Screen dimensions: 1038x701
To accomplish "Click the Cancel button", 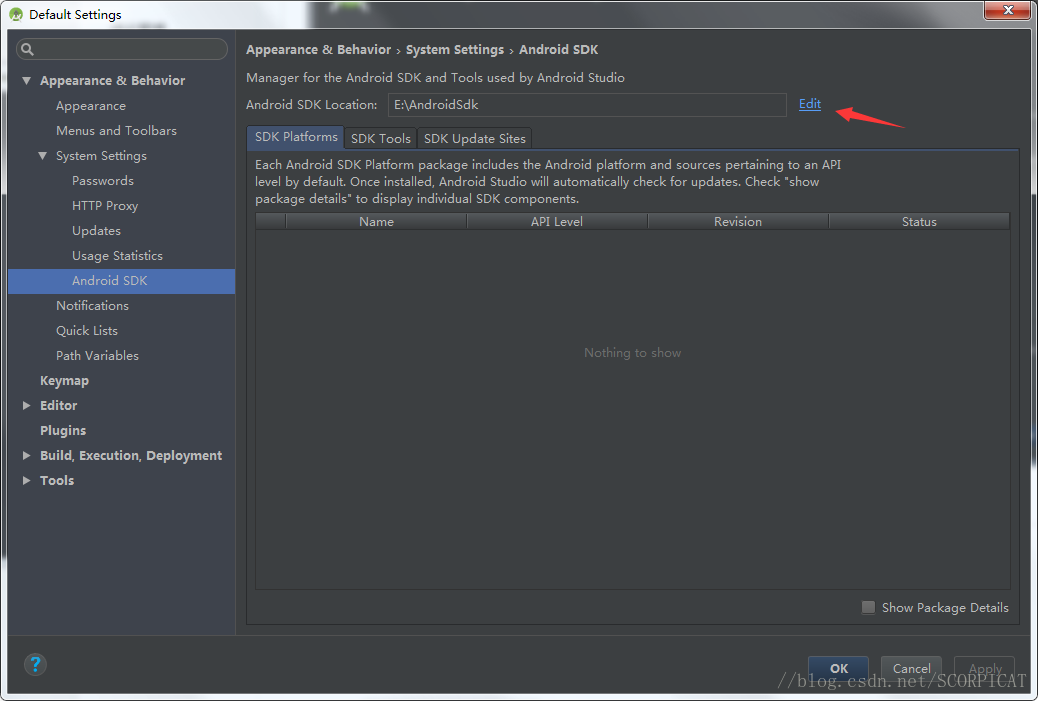I will 911,669.
